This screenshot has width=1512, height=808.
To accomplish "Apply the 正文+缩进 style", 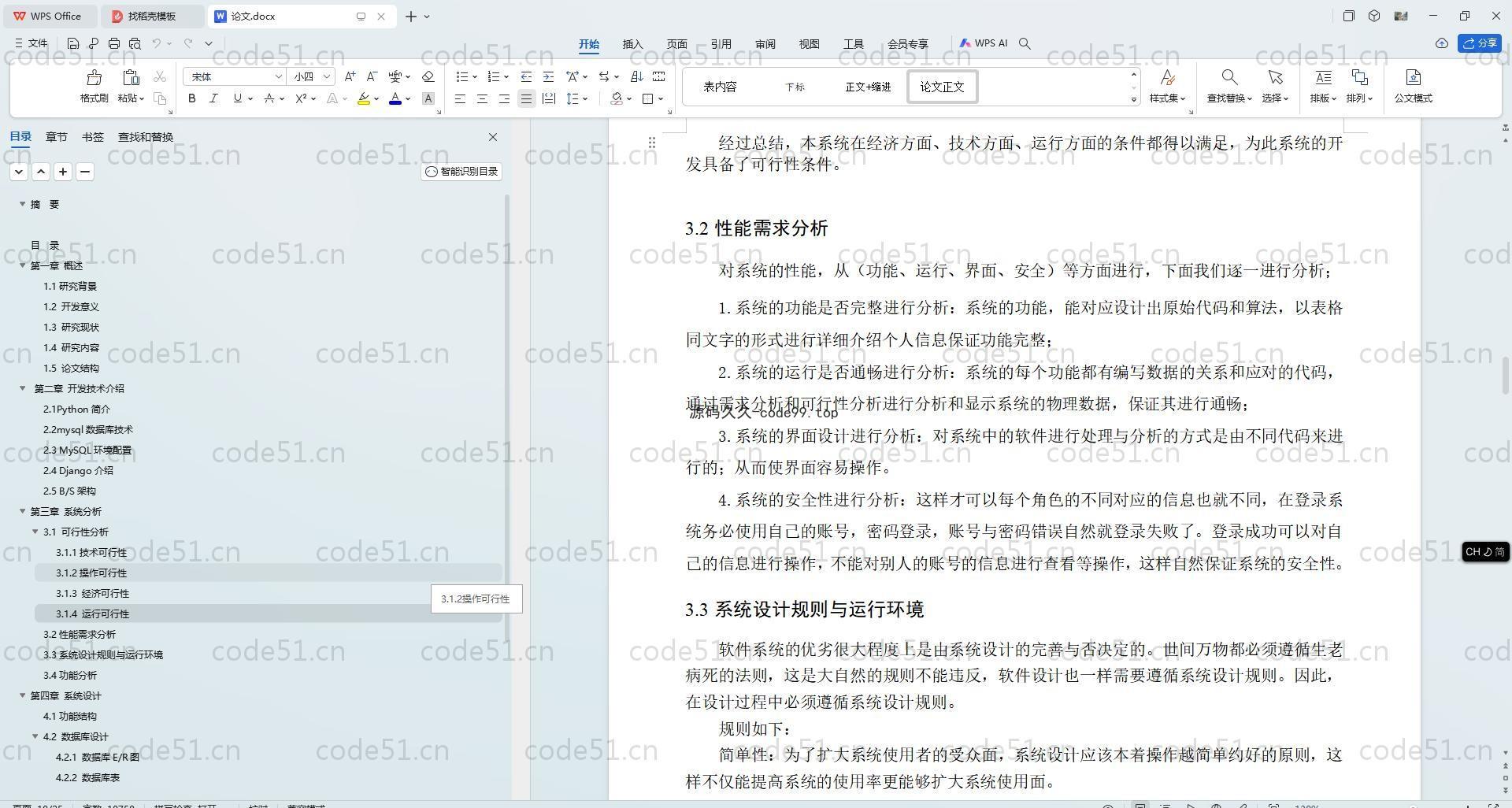I will (x=868, y=87).
